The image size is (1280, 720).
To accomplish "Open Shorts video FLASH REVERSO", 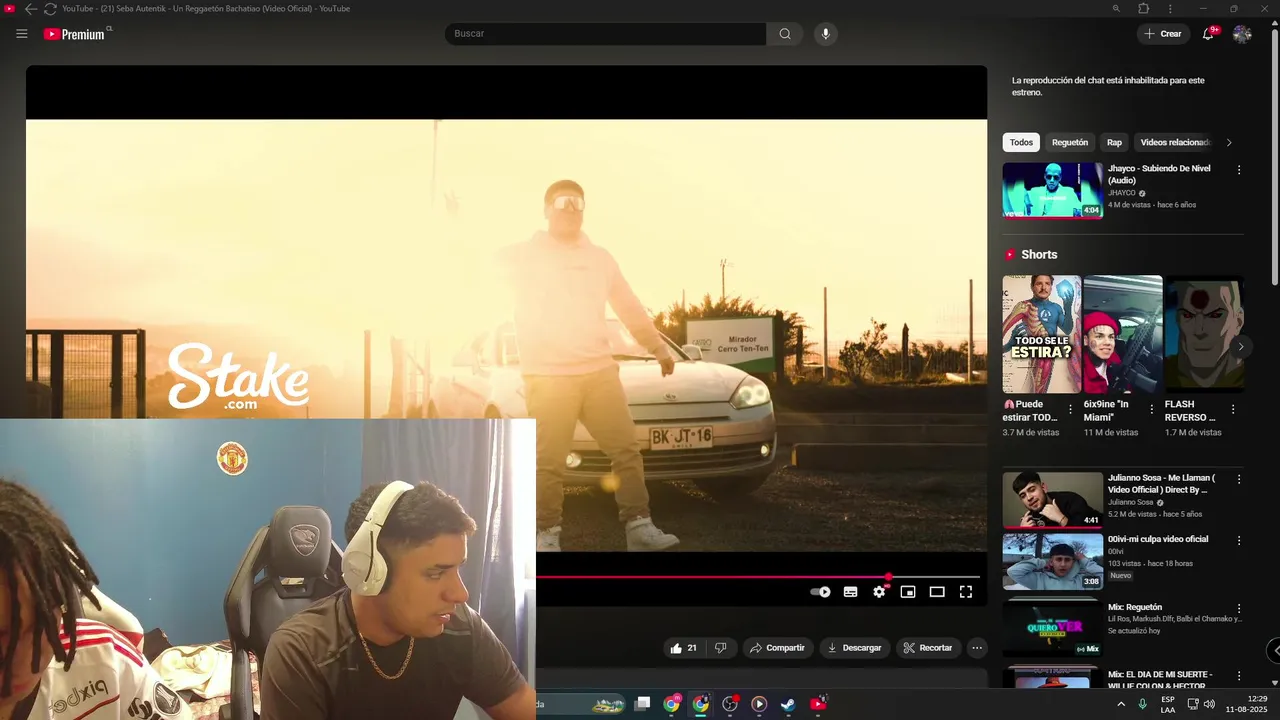I will click(1204, 334).
